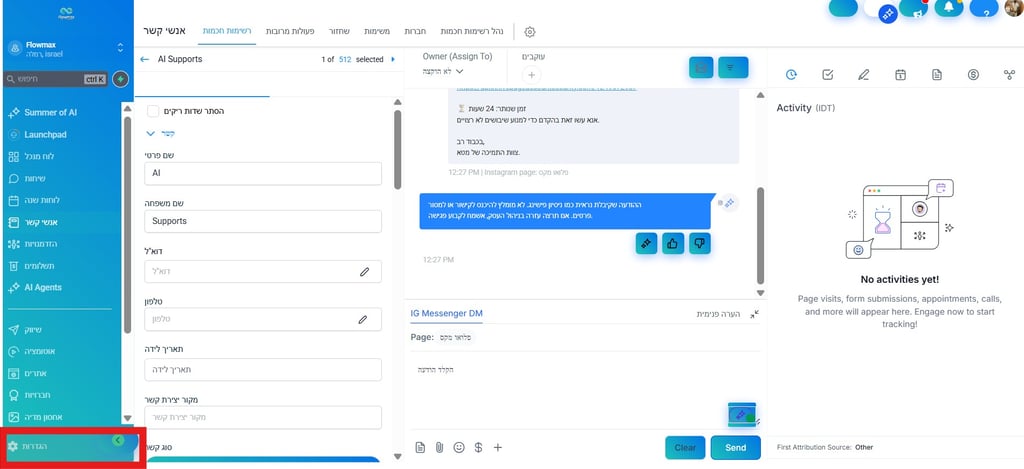
Task: Click the plus icon in the composer toolbar
Action: click(x=498, y=447)
